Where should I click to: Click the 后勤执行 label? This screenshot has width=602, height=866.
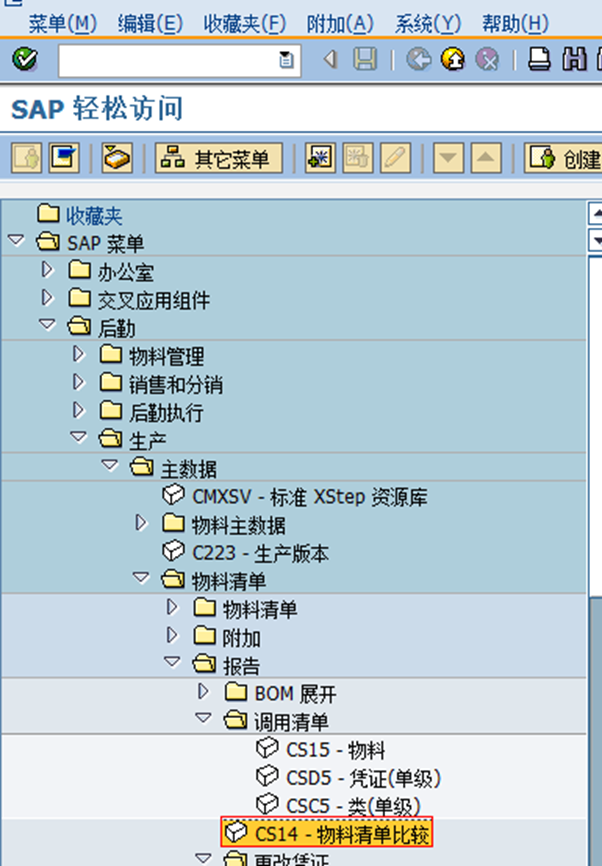[166, 413]
